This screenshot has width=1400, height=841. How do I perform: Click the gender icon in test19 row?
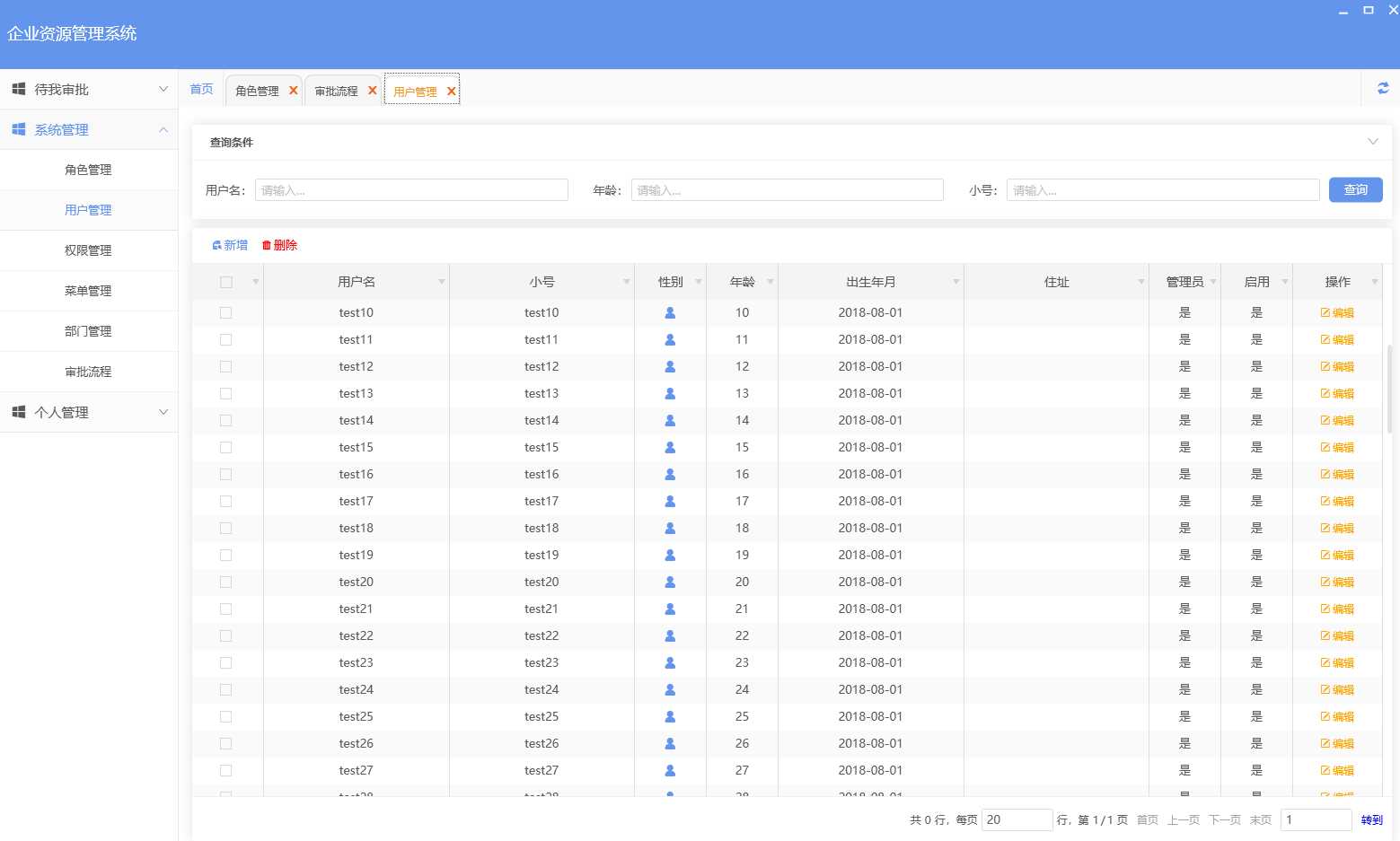[x=670, y=556]
